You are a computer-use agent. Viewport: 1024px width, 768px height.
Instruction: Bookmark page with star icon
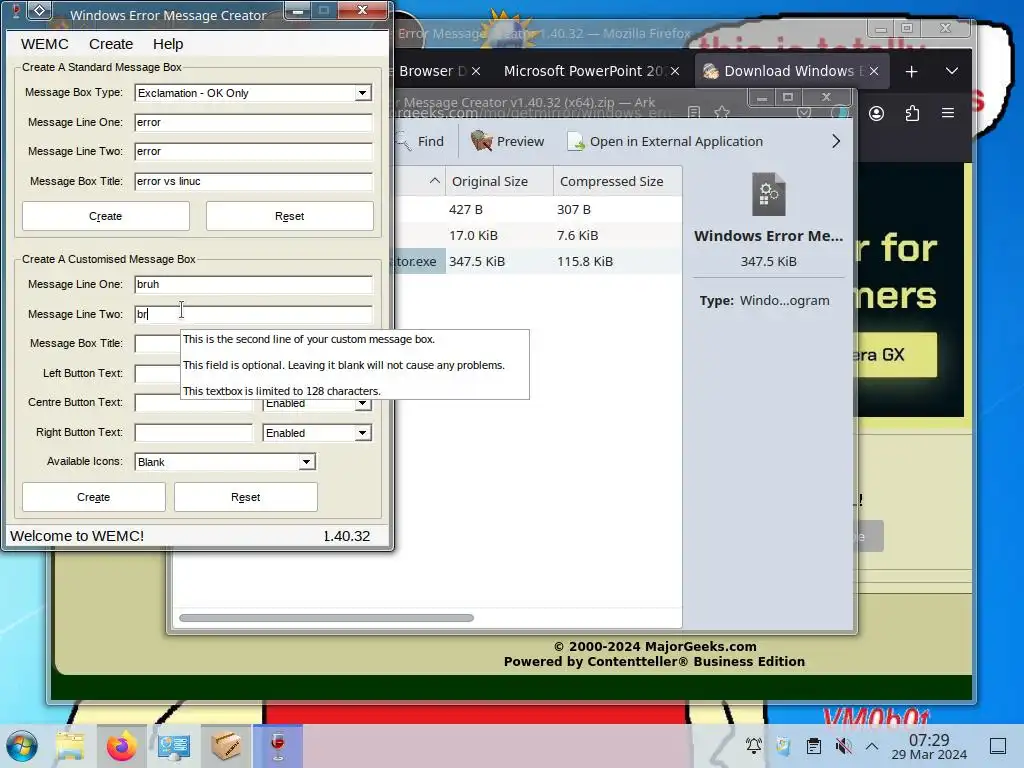(722, 112)
